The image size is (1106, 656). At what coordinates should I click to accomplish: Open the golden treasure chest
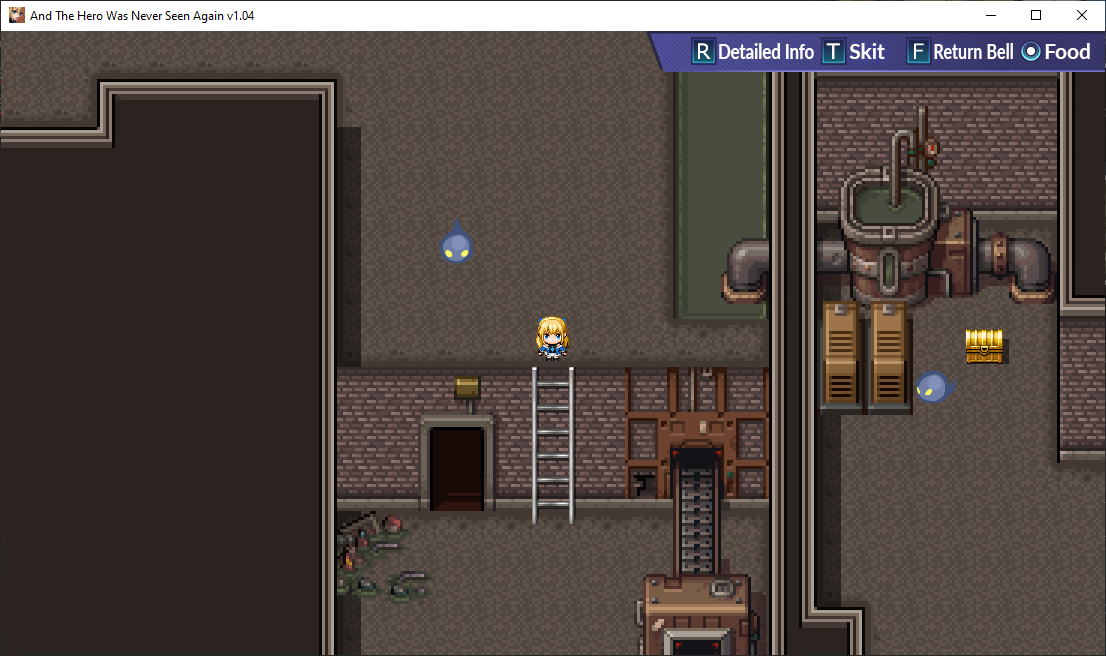pyautogui.click(x=984, y=346)
